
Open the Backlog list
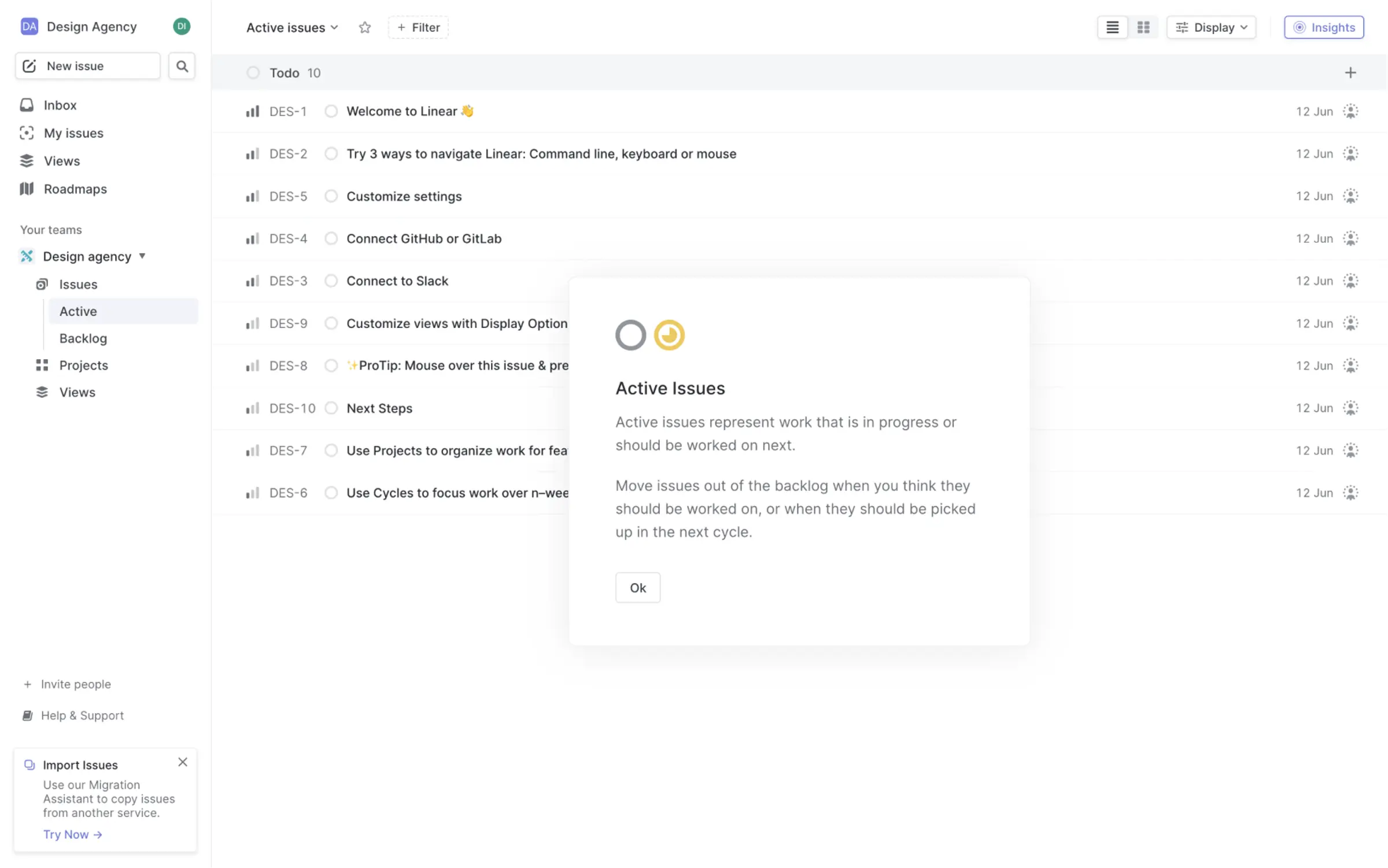[83, 338]
